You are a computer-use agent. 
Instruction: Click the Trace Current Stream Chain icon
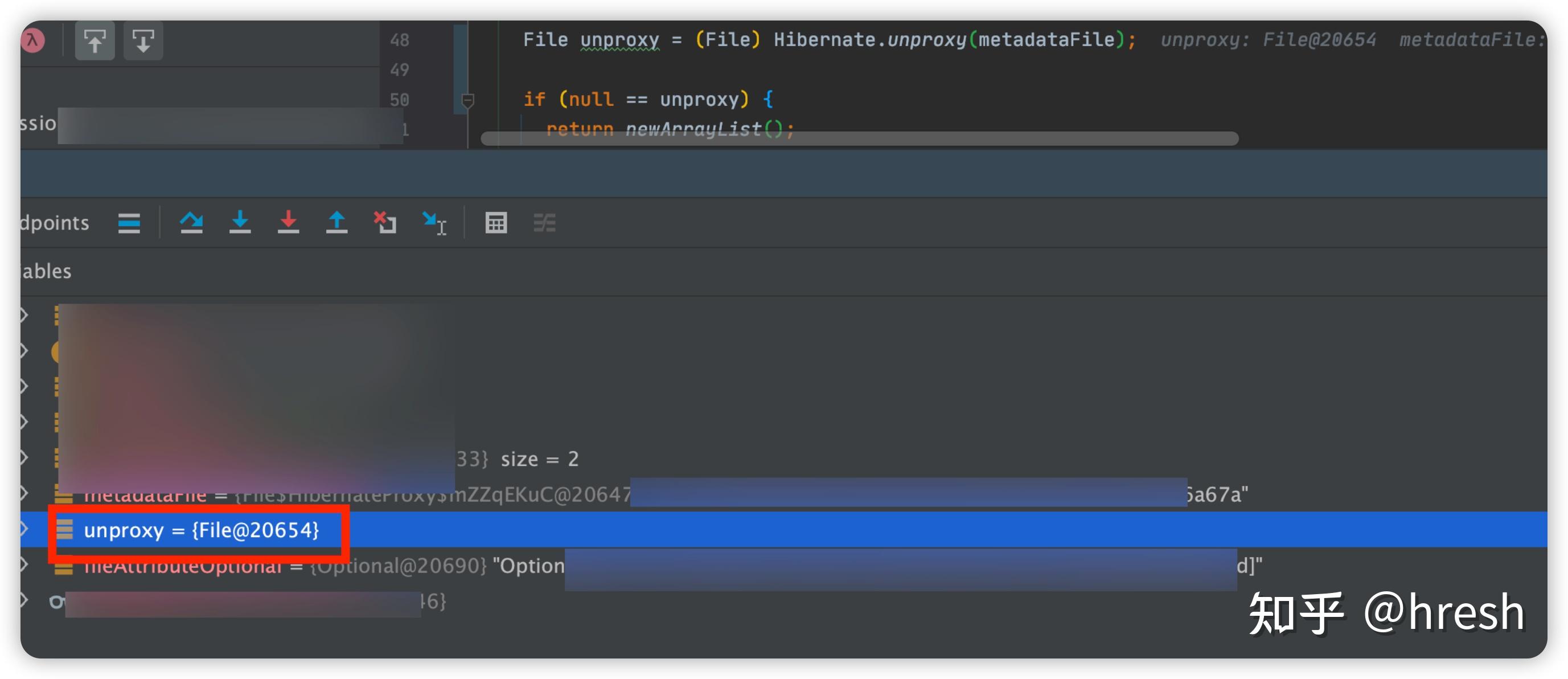544,223
